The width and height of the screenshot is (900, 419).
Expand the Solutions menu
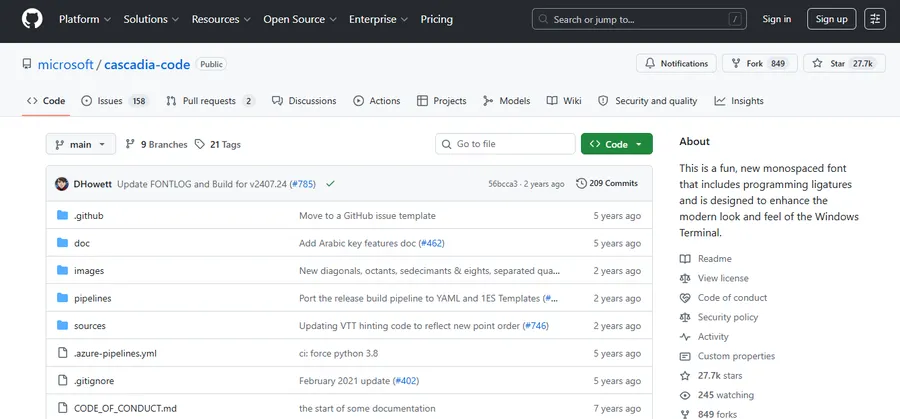click(151, 19)
